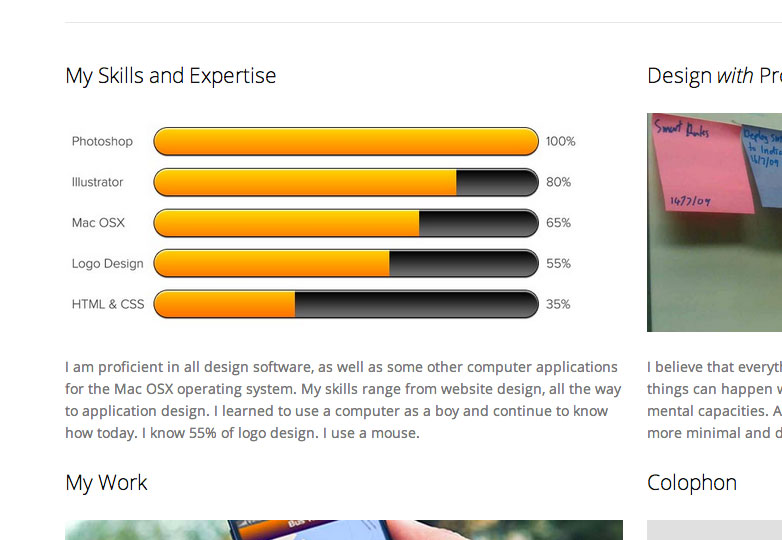The height and width of the screenshot is (540, 782).
Task: Open the sticky notes photo
Action: tap(714, 222)
